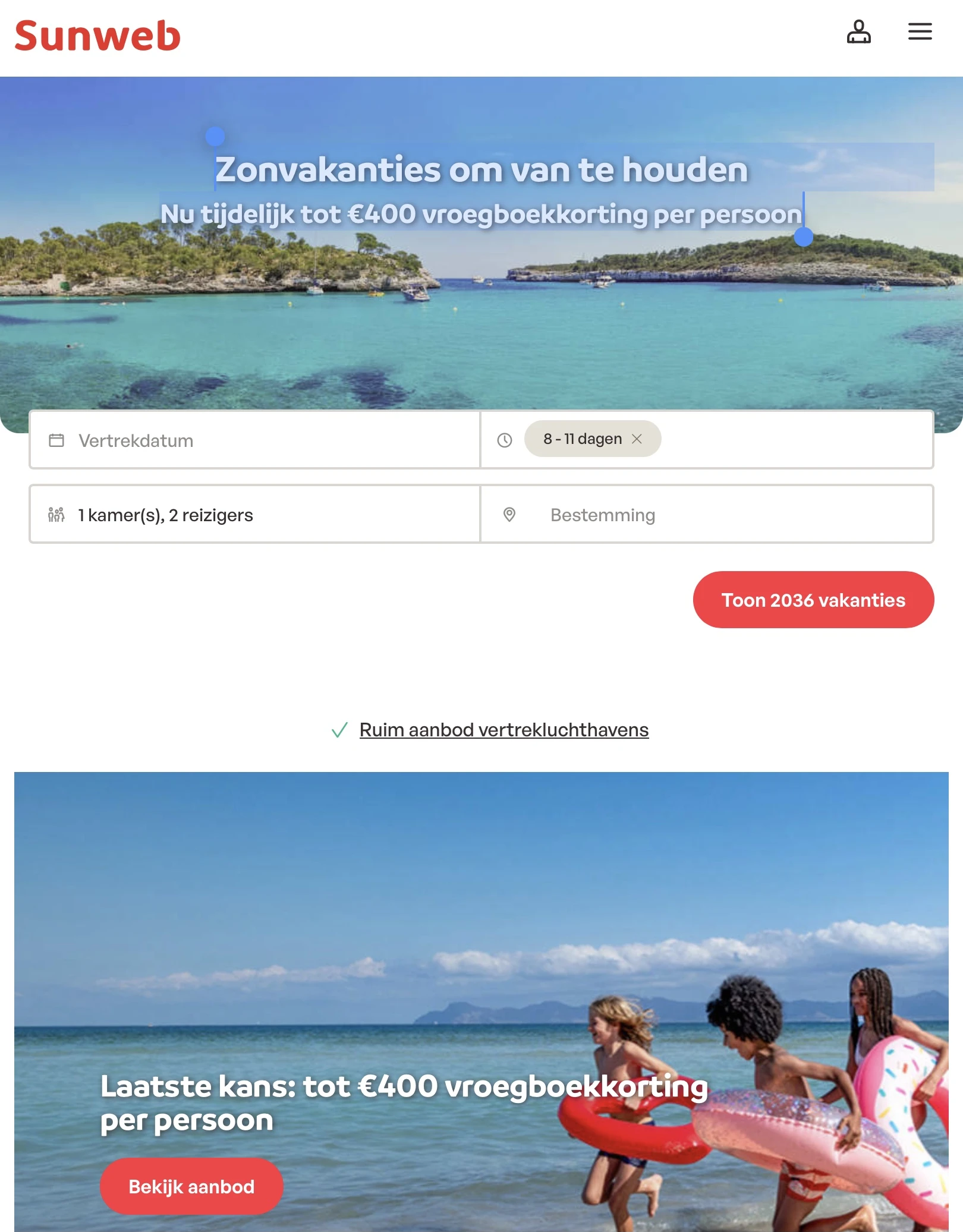This screenshot has height=1232, width=963.
Task: Click the clock icon beside duration
Action: [x=505, y=440]
